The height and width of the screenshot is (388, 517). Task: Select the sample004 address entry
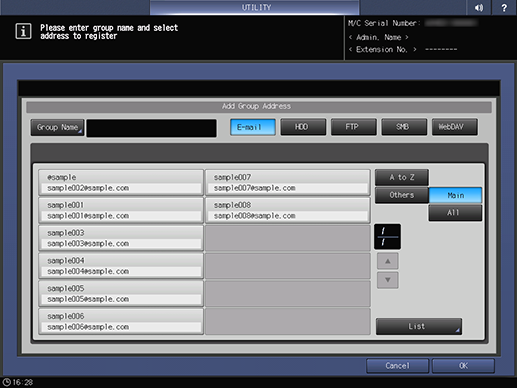[x=121, y=266]
